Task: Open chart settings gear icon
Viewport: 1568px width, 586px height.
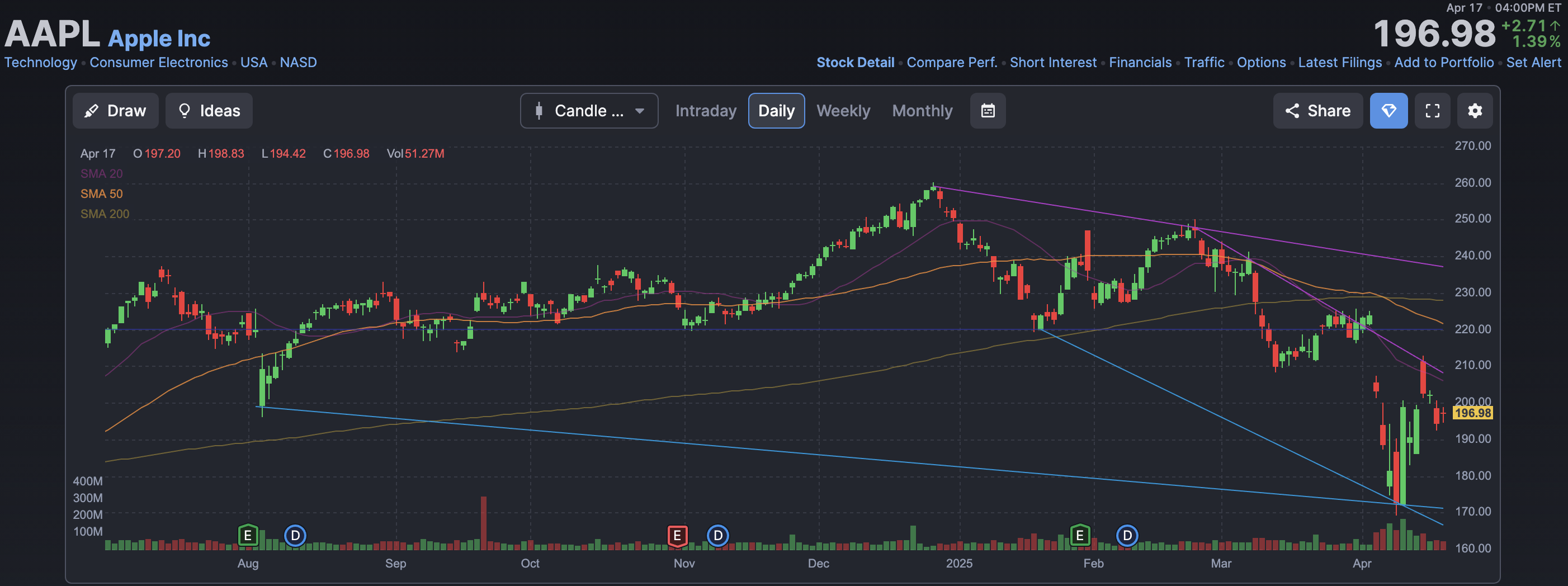Action: [x=1474, y=111]
